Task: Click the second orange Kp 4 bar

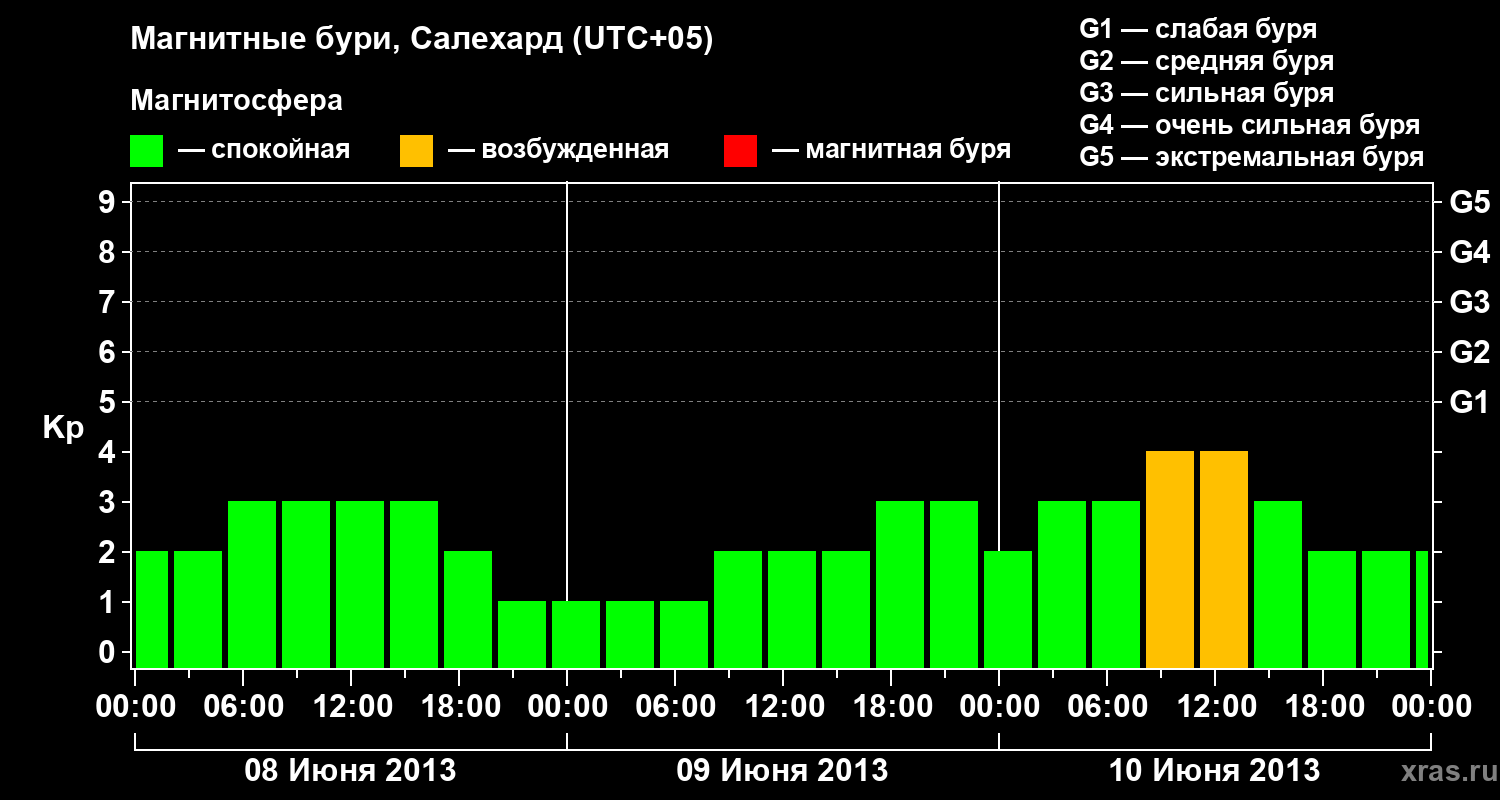Action: pyautogui.click(x=1224, y=559)
